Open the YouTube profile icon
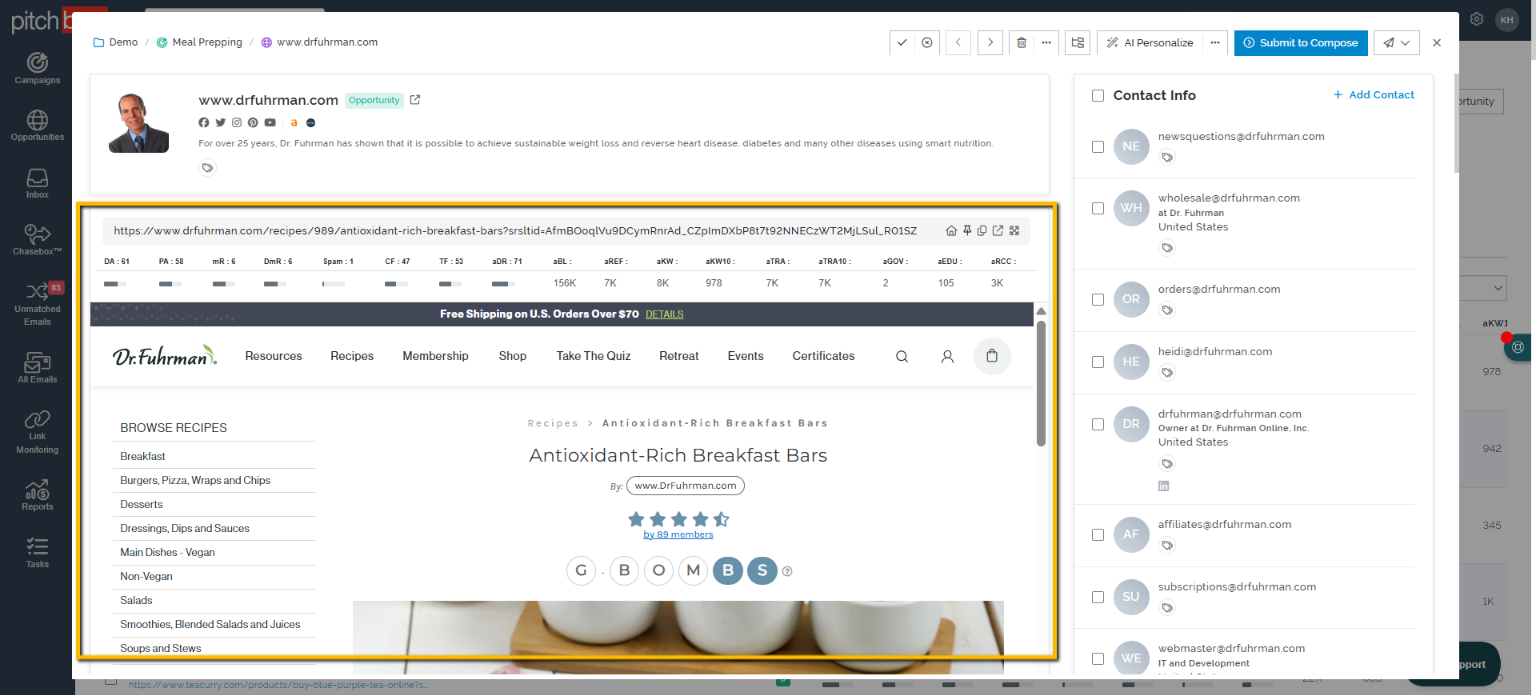Viewport: 1536px width, 695px height. point(270,122)
